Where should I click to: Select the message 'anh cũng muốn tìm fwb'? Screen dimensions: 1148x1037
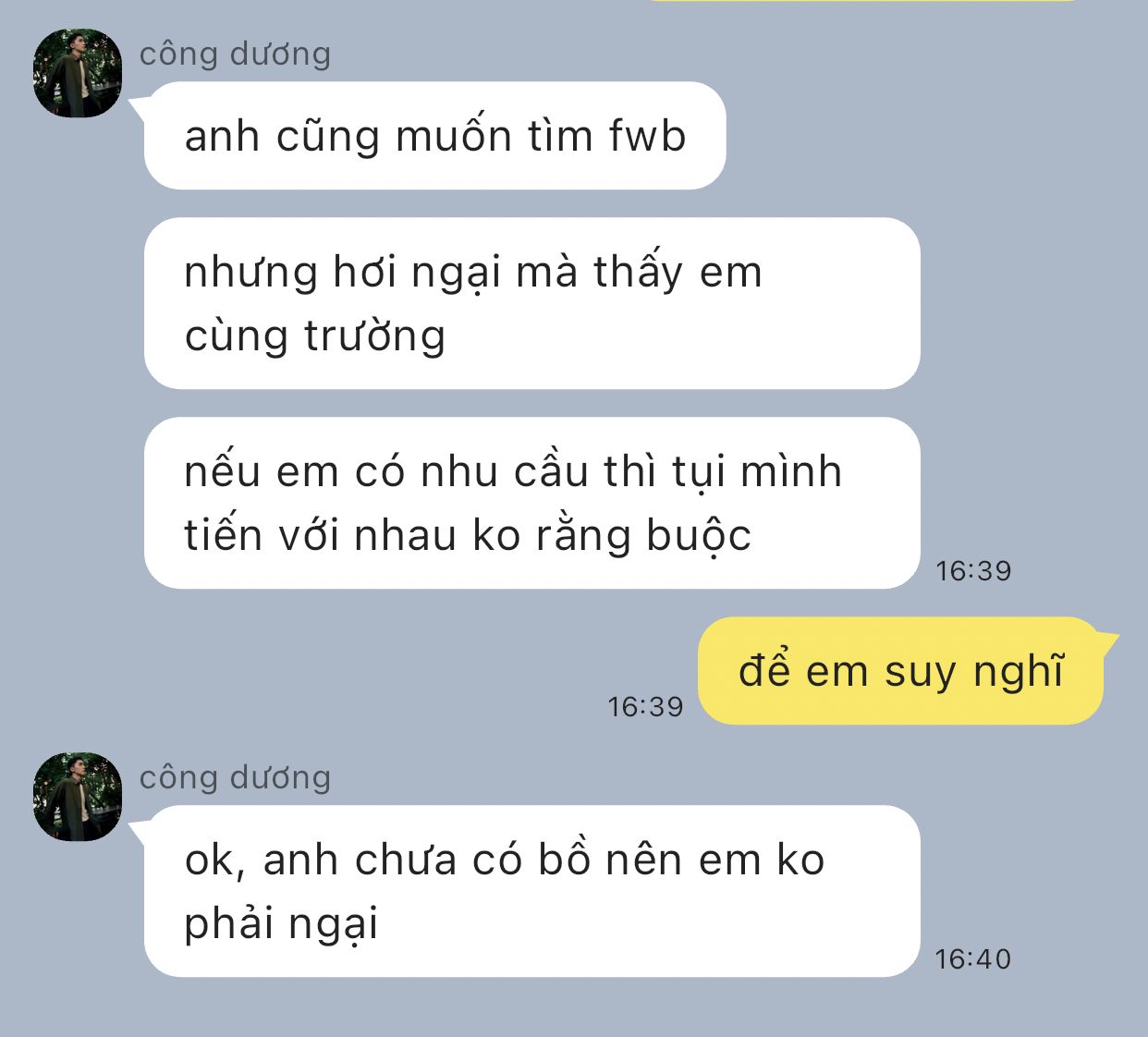tap(435, 136)
